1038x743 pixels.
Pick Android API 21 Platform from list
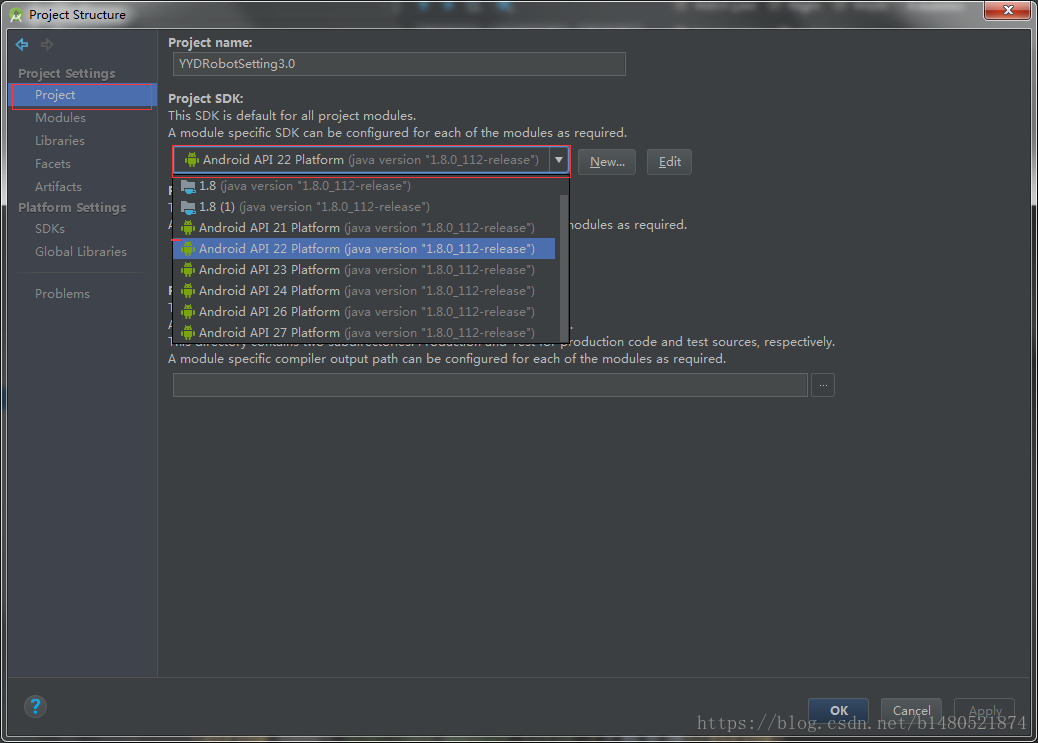pos(363,228)
